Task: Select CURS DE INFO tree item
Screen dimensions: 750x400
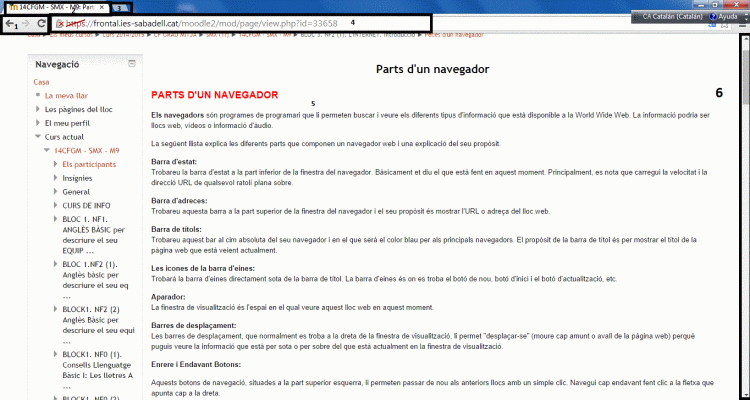Action: click(86, 206)
